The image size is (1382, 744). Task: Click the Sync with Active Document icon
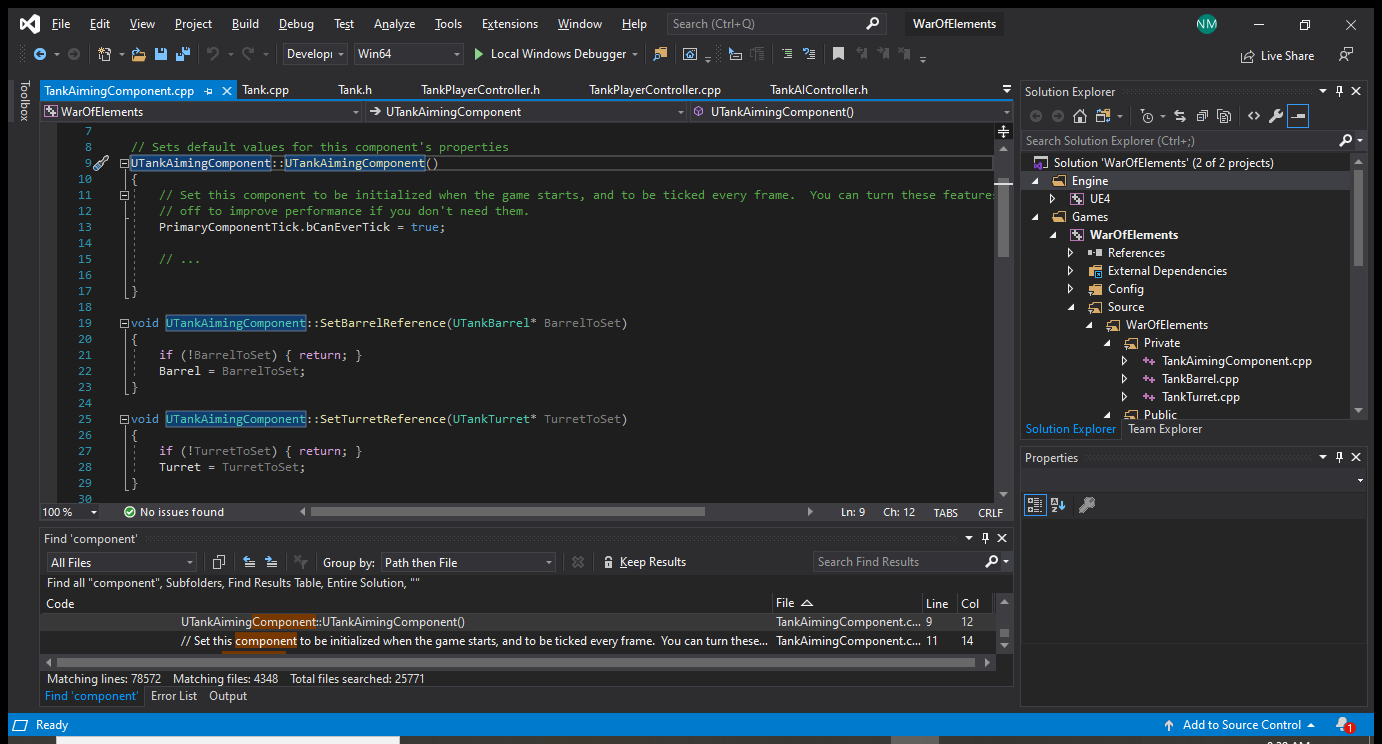pyautogui.click(x=1180, y=116)
